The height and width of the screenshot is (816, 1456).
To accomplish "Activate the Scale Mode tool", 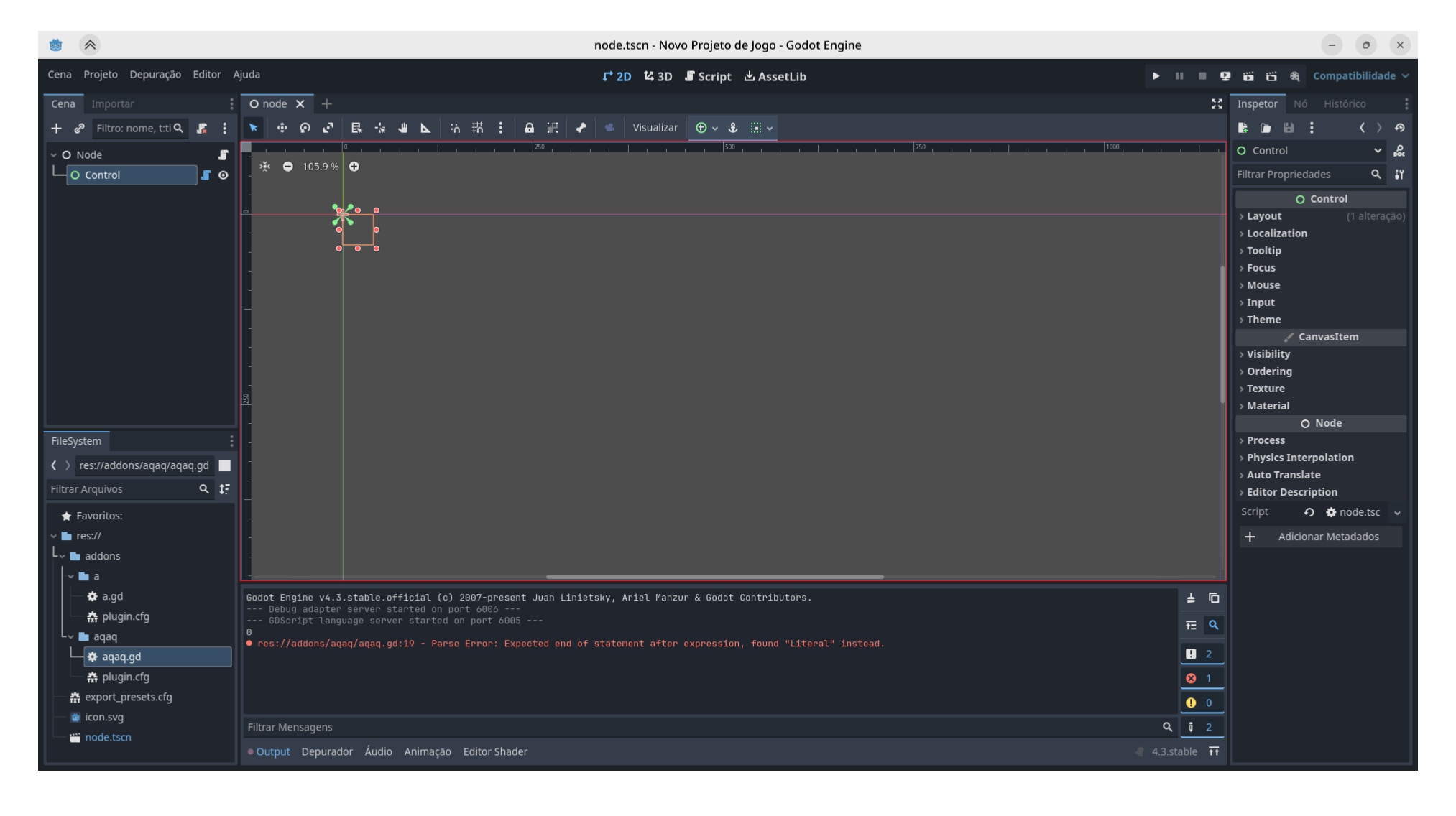I will 328,128.
